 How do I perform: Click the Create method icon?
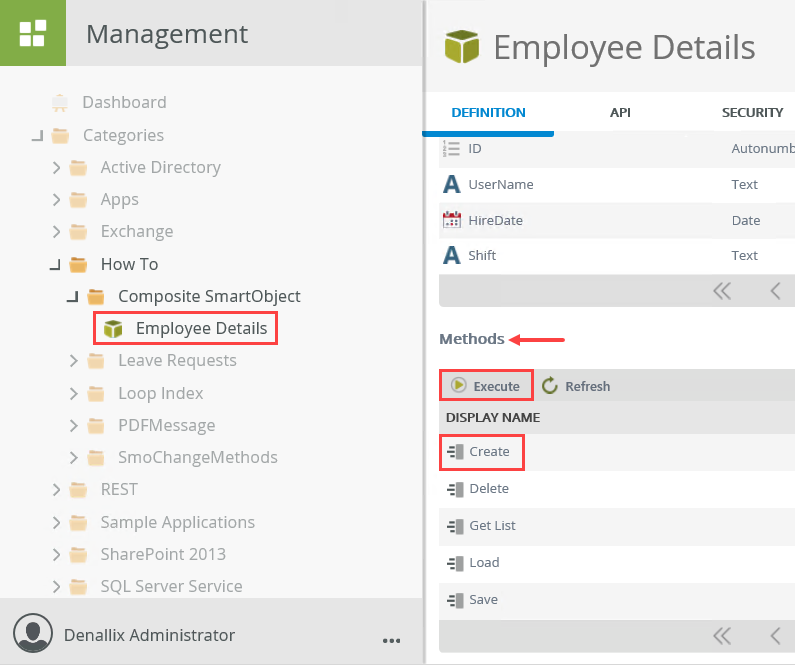[455, 452]
